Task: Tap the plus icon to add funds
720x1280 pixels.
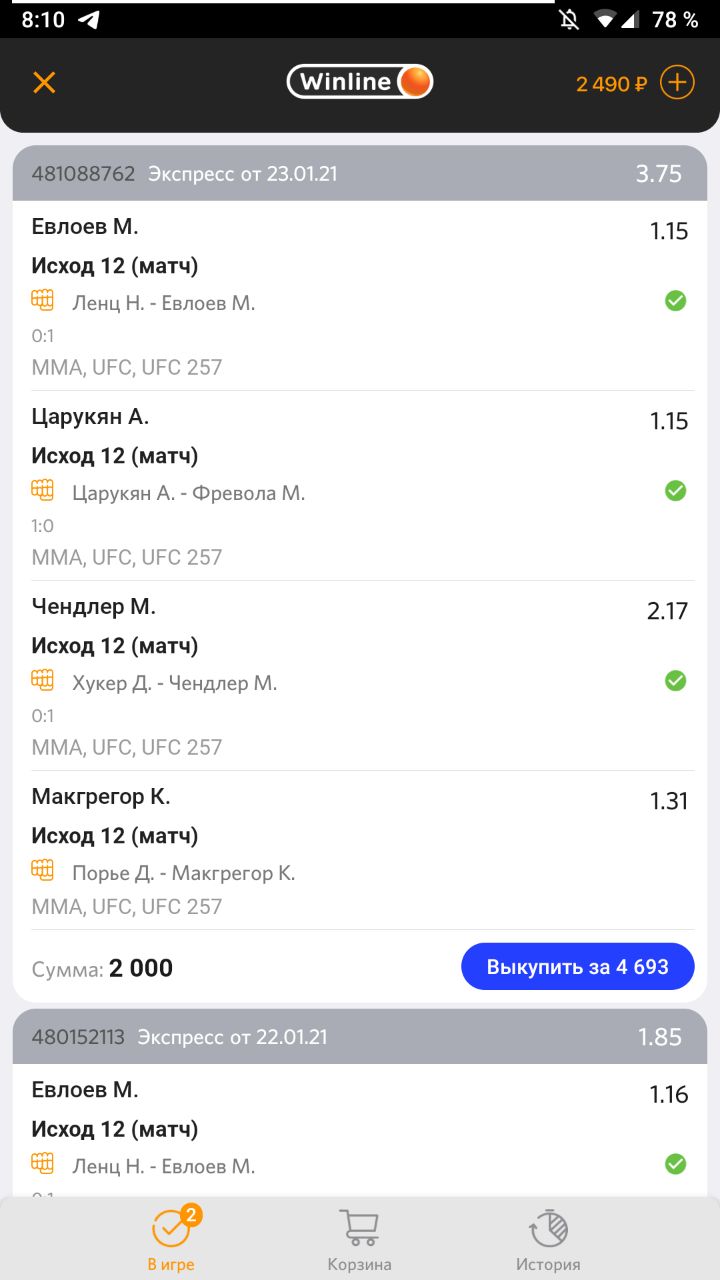Action: point(677,82)
